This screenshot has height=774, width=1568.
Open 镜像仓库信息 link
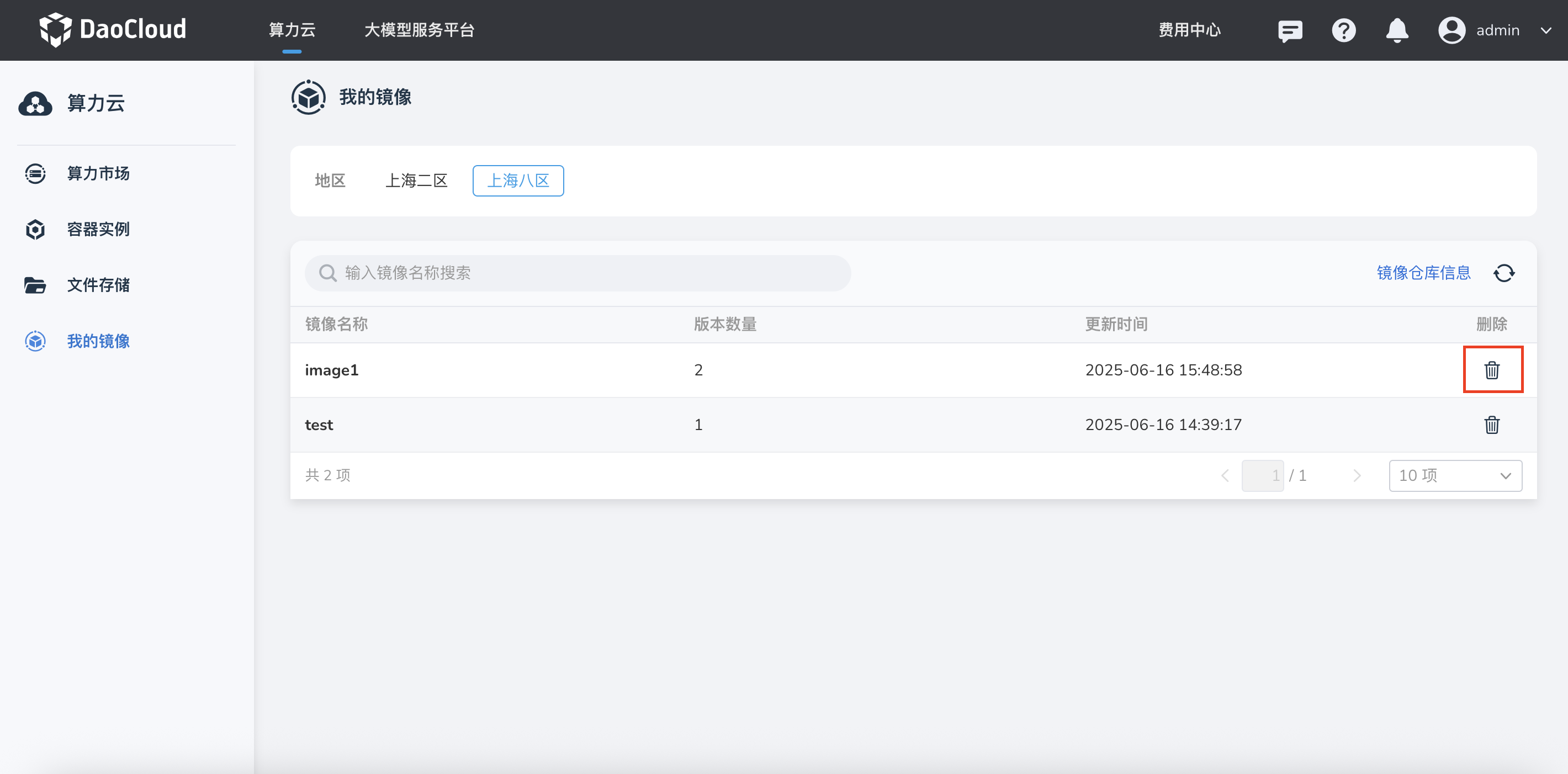pos(1423,273)
